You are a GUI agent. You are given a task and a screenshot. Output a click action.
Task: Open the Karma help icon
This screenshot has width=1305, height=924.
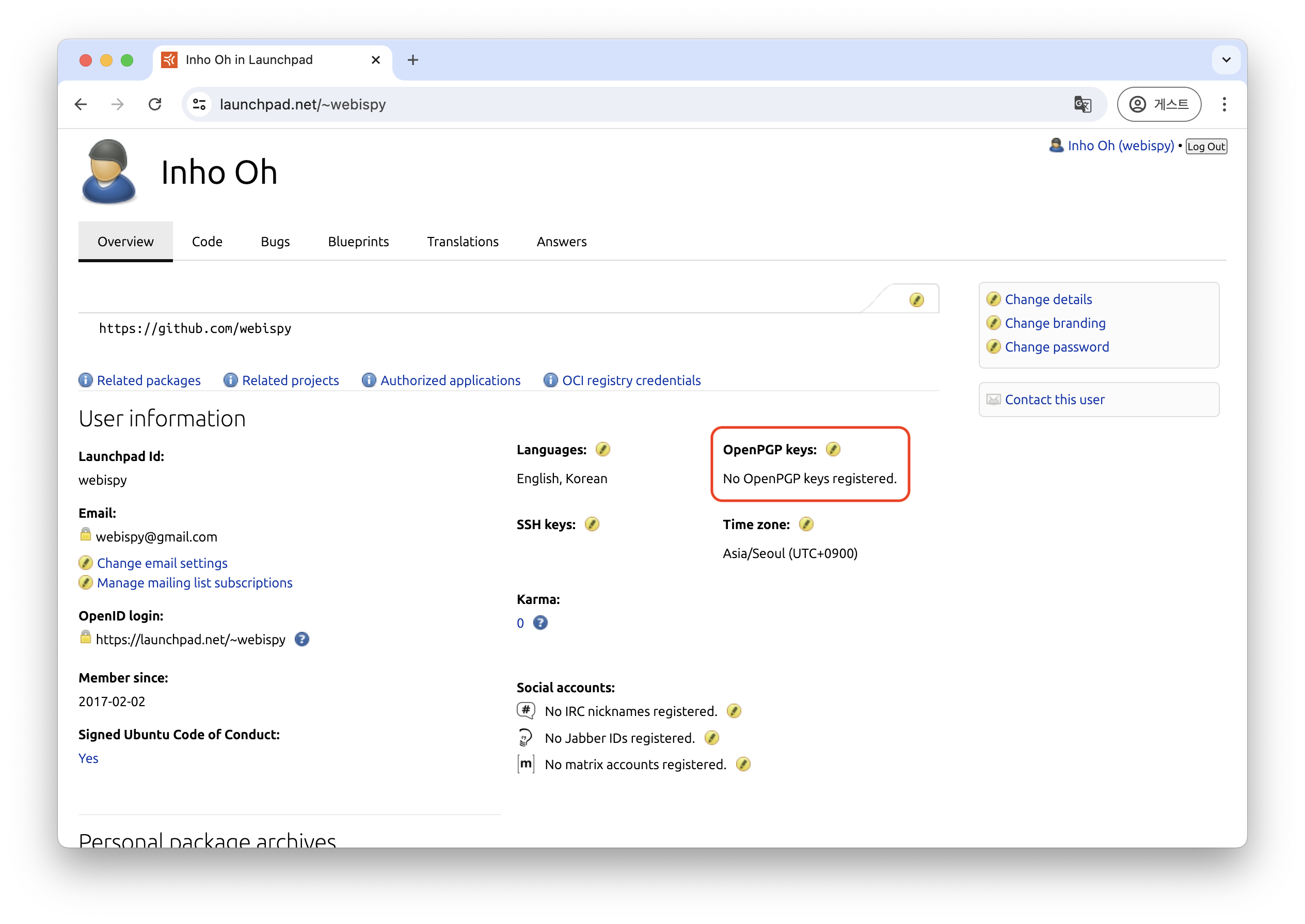coord(540,623)
